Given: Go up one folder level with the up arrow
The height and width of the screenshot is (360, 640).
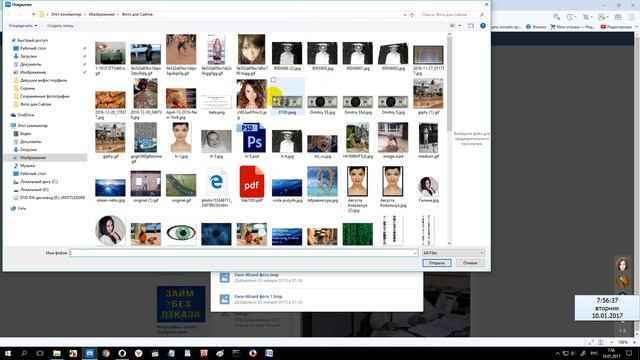Looking at the screenshot, I should pos(33,14).
